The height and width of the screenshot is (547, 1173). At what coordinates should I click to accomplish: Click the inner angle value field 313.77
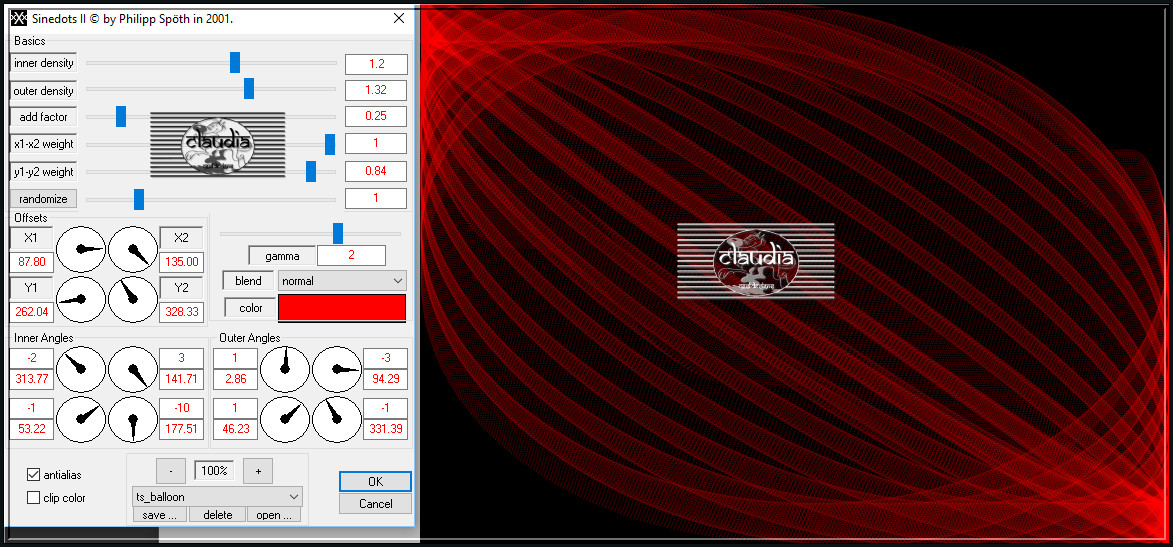tap(31, 379)
